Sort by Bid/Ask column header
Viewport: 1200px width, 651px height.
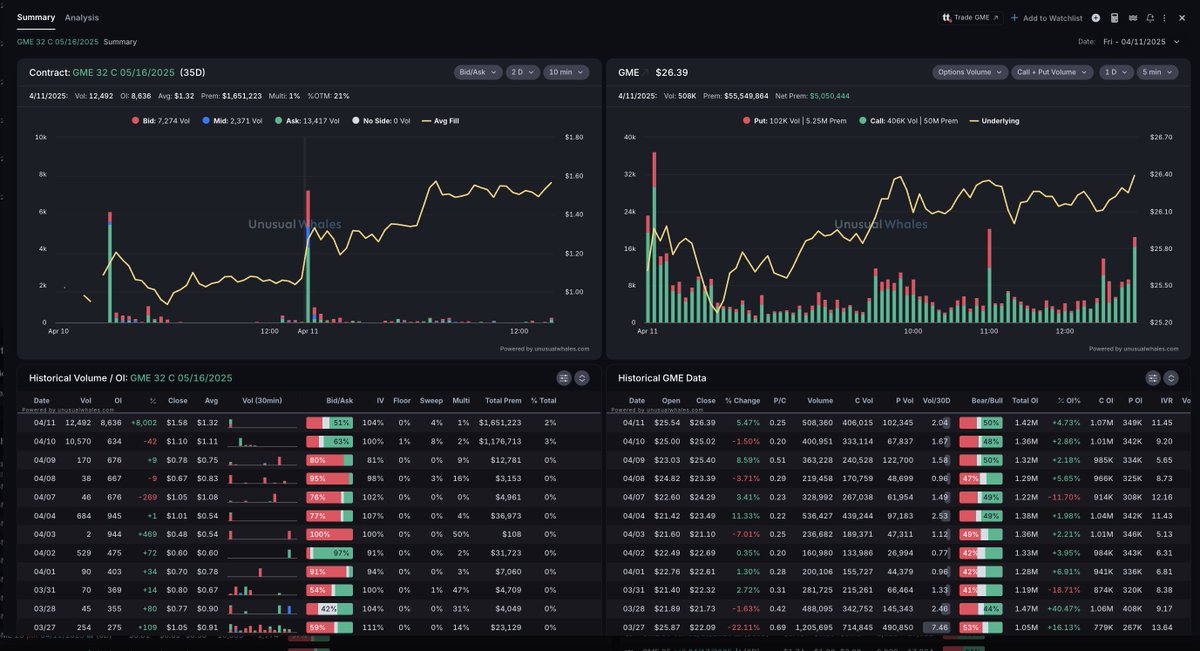[x=340, y=400]
